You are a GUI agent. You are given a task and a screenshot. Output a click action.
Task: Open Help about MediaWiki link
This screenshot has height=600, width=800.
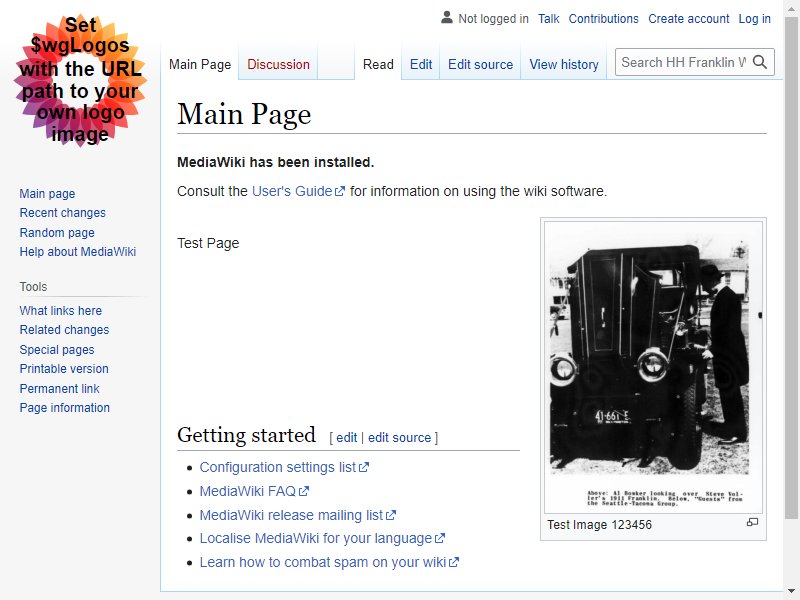[78, 252]
